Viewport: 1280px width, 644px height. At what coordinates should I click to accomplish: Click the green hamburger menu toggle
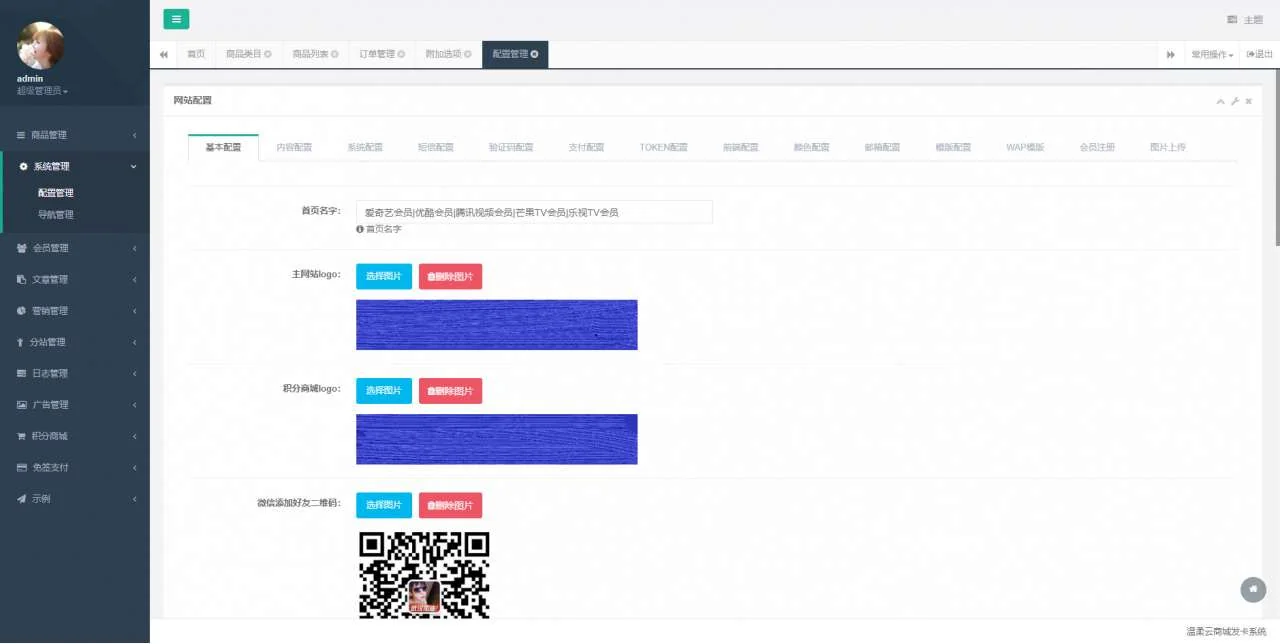176,19
